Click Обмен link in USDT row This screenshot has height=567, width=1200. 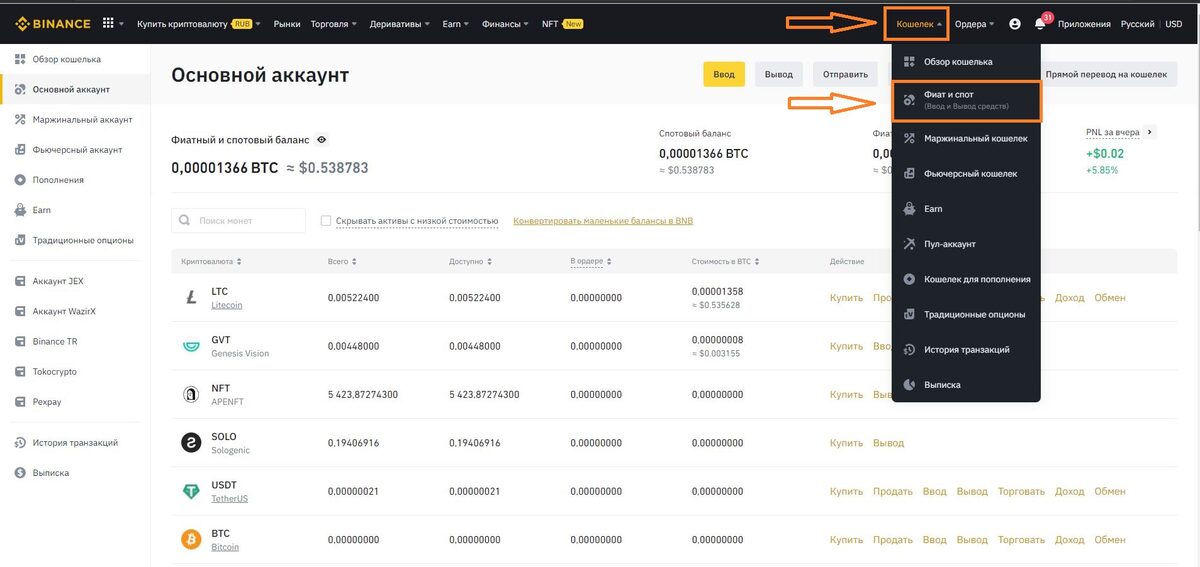point(1110,491)
